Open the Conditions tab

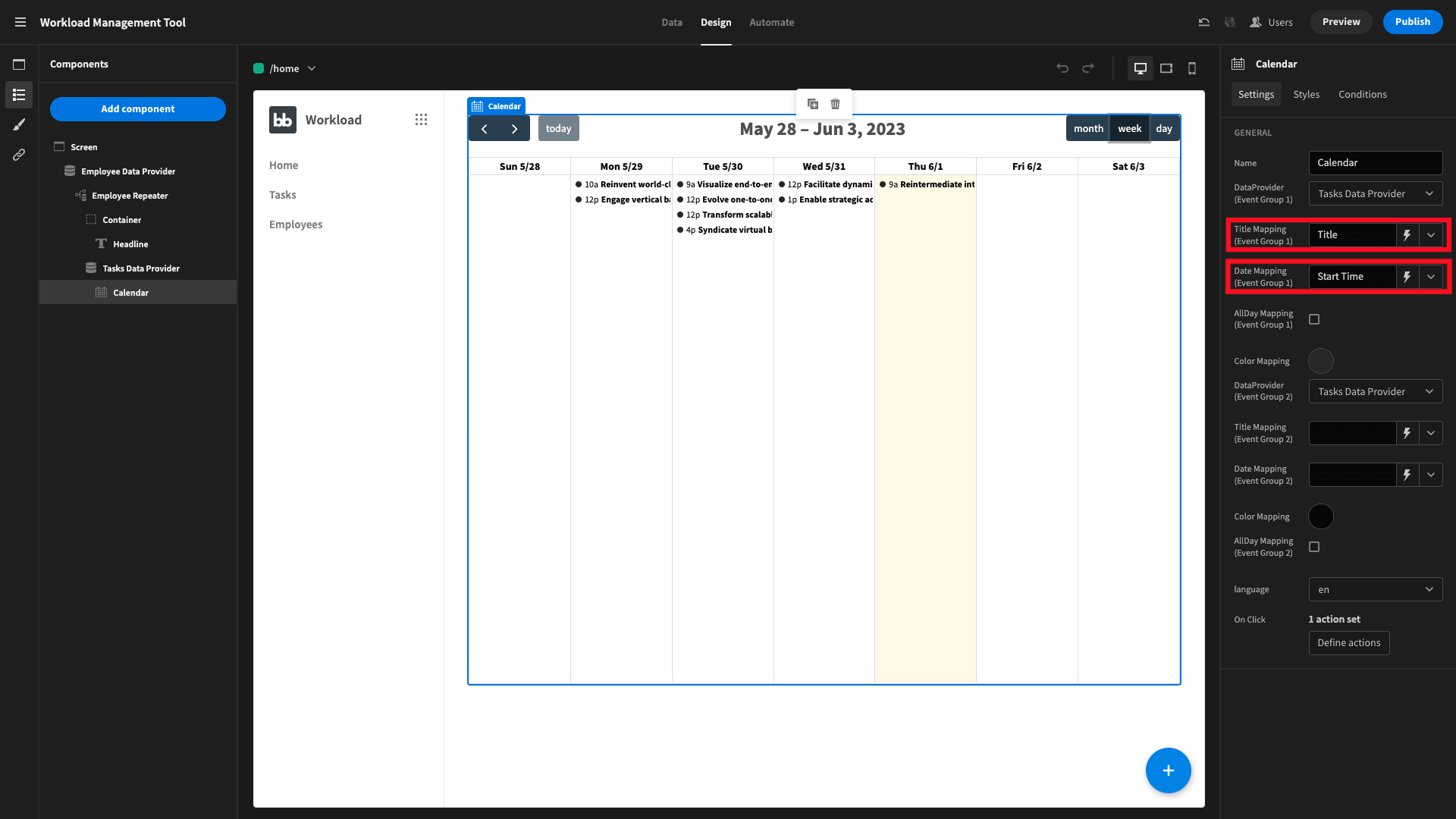point(1363,94)
